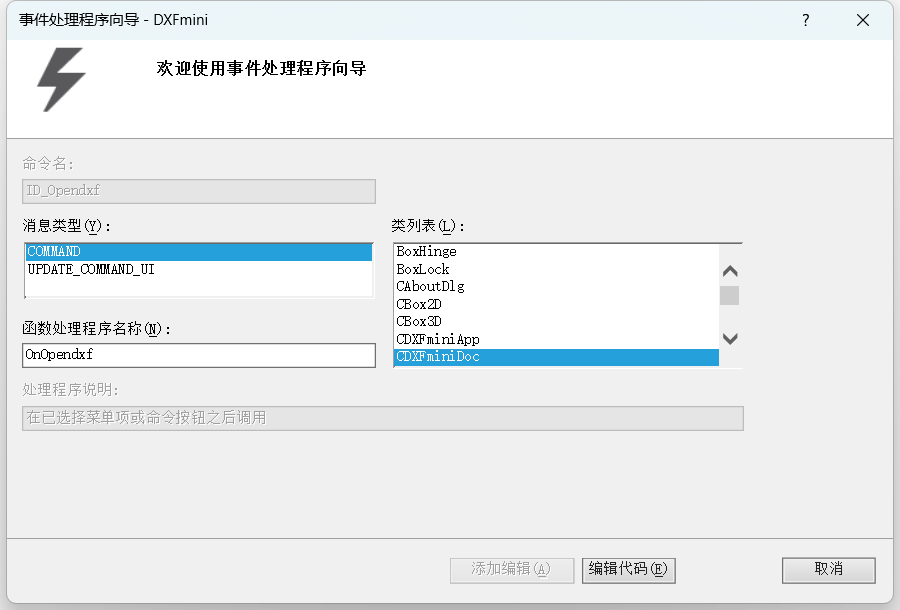Image resolution: width=900 pixels, height=610 pixels.
Task: Click the ID_Opendxf command name field
Action: click(x=198, y=191)
